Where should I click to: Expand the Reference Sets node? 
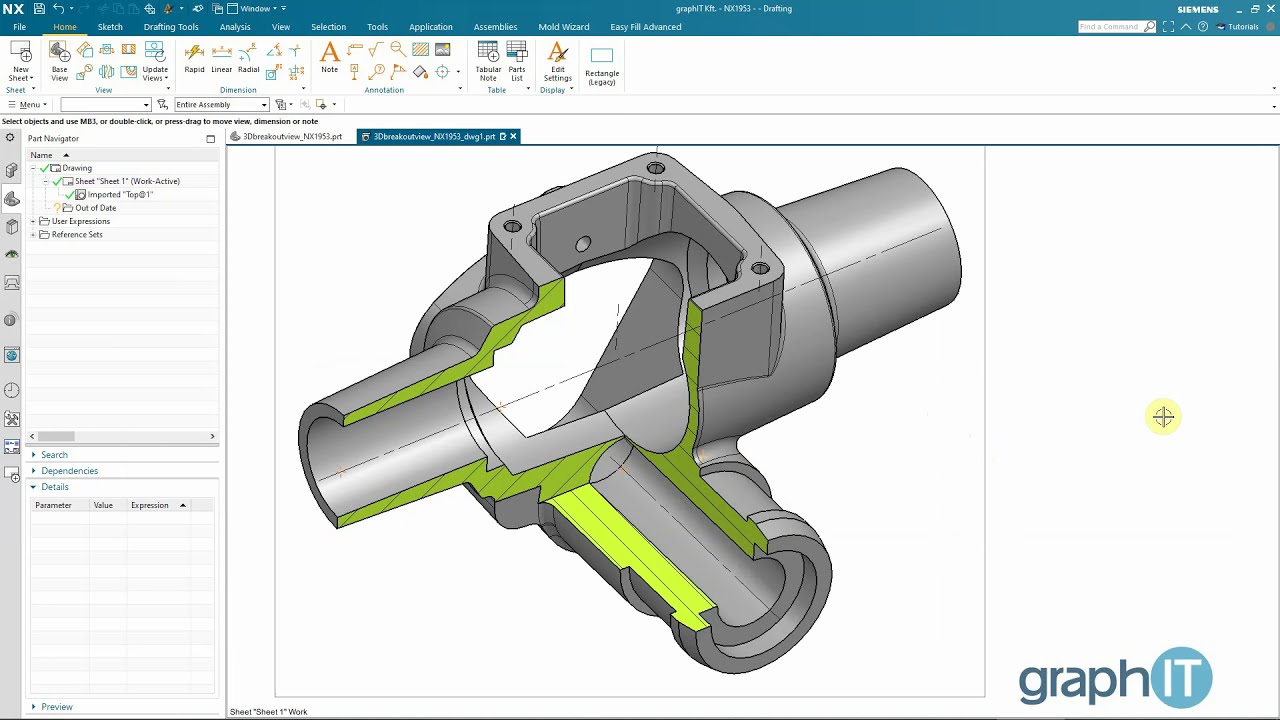tap(33, 234)
